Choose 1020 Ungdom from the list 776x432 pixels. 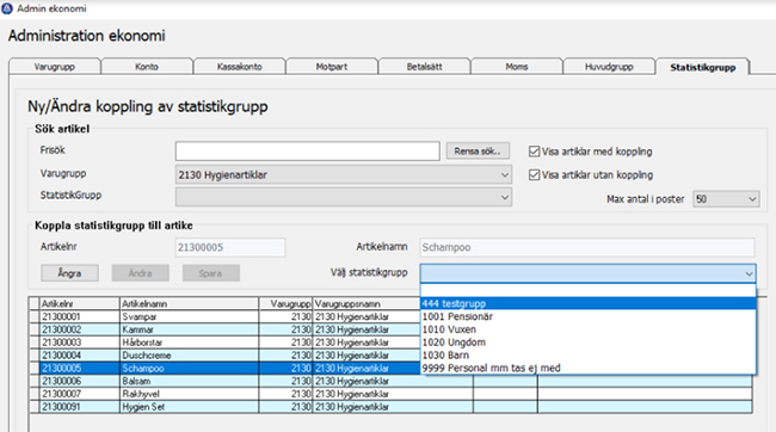click(x=588, y=342)
